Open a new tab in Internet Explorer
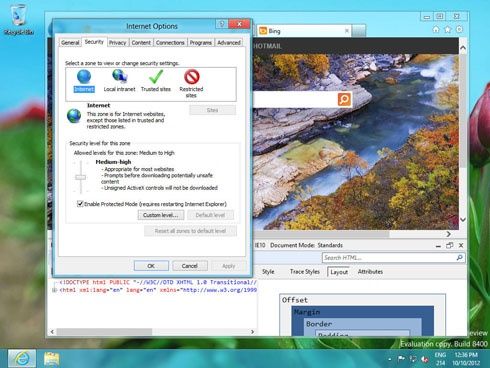Viewport: 490px width, 368px height. pyautogui.click(x=359, y=31)
